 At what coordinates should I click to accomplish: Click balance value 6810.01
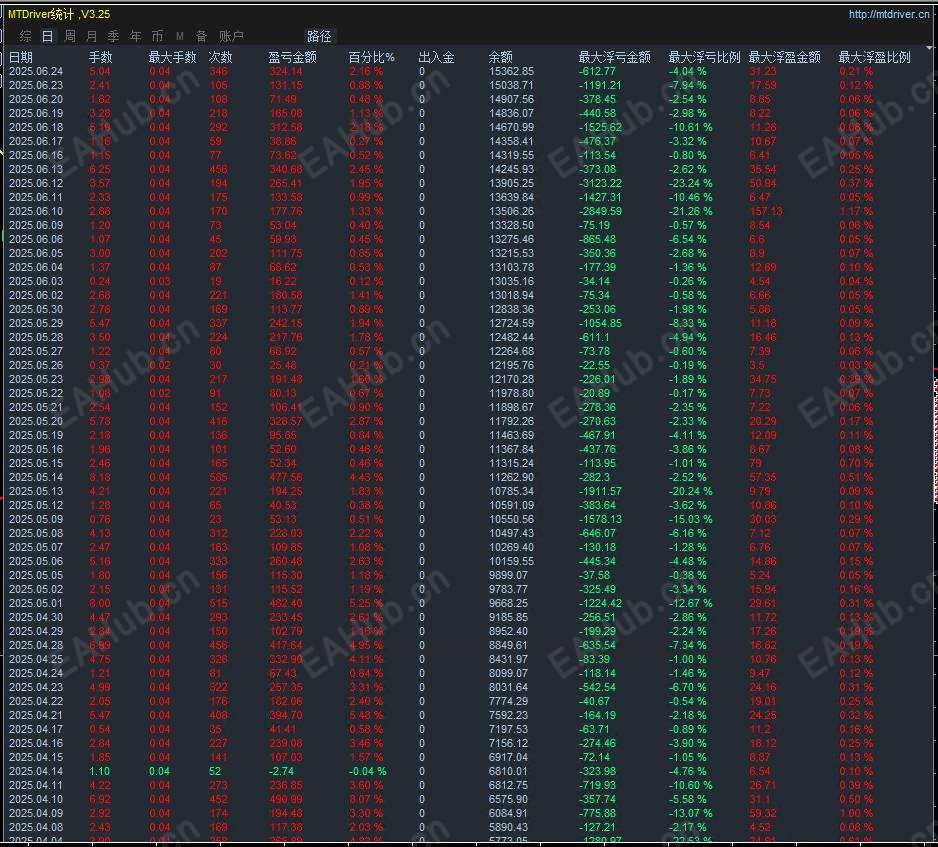point(508,771)
